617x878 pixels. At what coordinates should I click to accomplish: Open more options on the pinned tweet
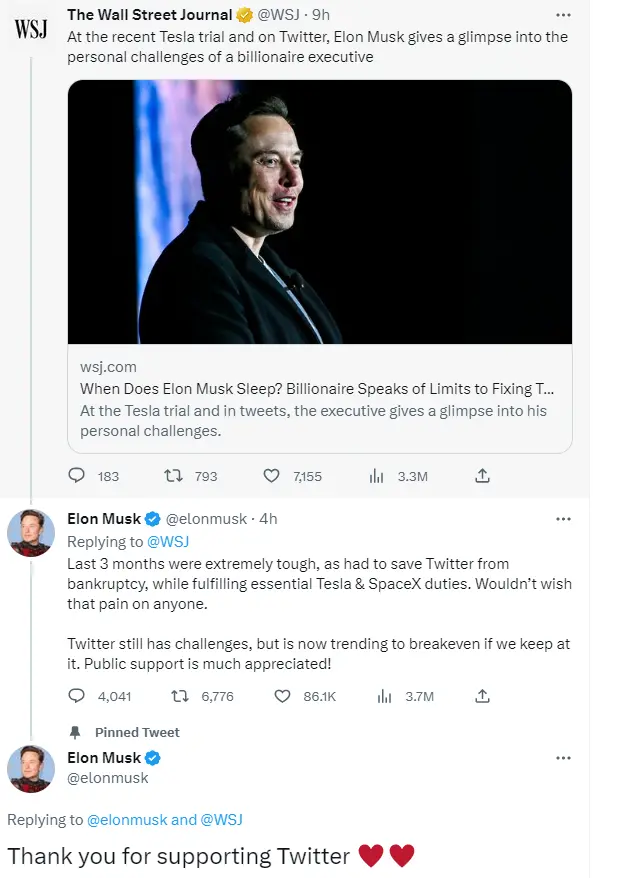pos(563,758)
